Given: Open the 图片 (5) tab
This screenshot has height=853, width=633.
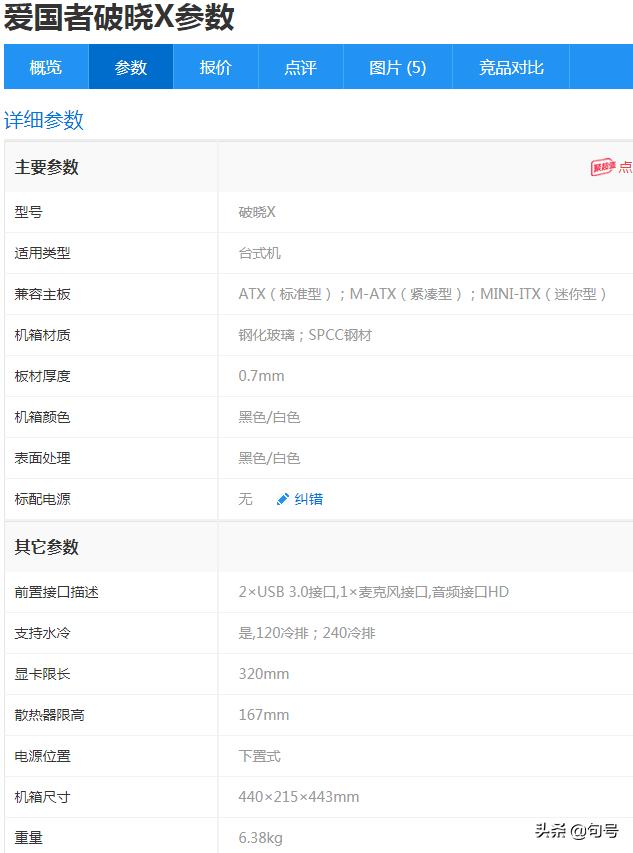Looking at the screenshot, I should pos(397,68).
